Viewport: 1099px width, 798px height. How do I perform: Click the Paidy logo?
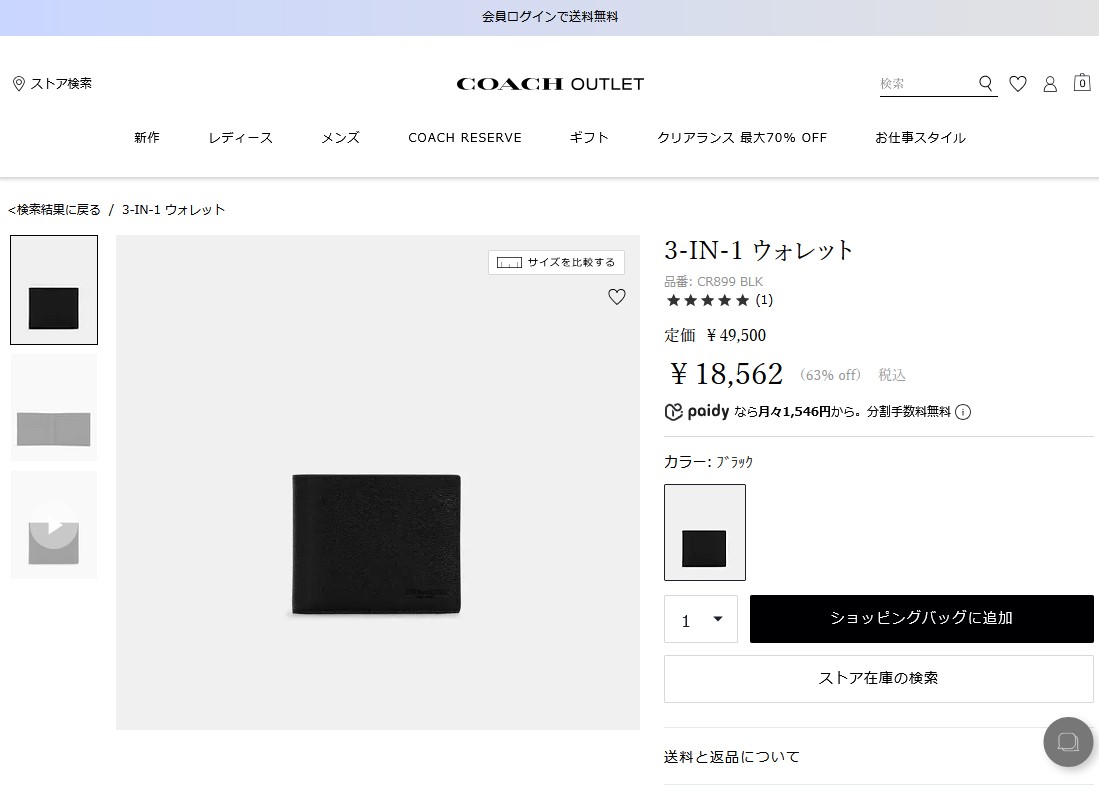click(697, 411)
